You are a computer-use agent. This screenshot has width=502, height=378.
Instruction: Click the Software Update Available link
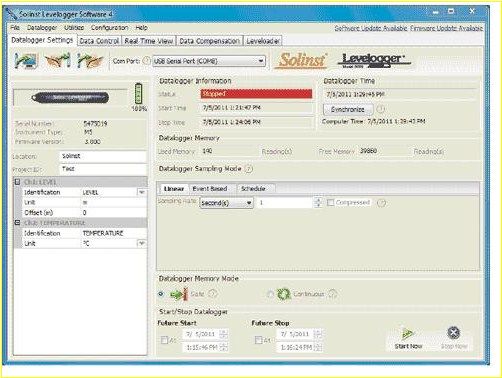pyautogui.click(x=371, y=28)
